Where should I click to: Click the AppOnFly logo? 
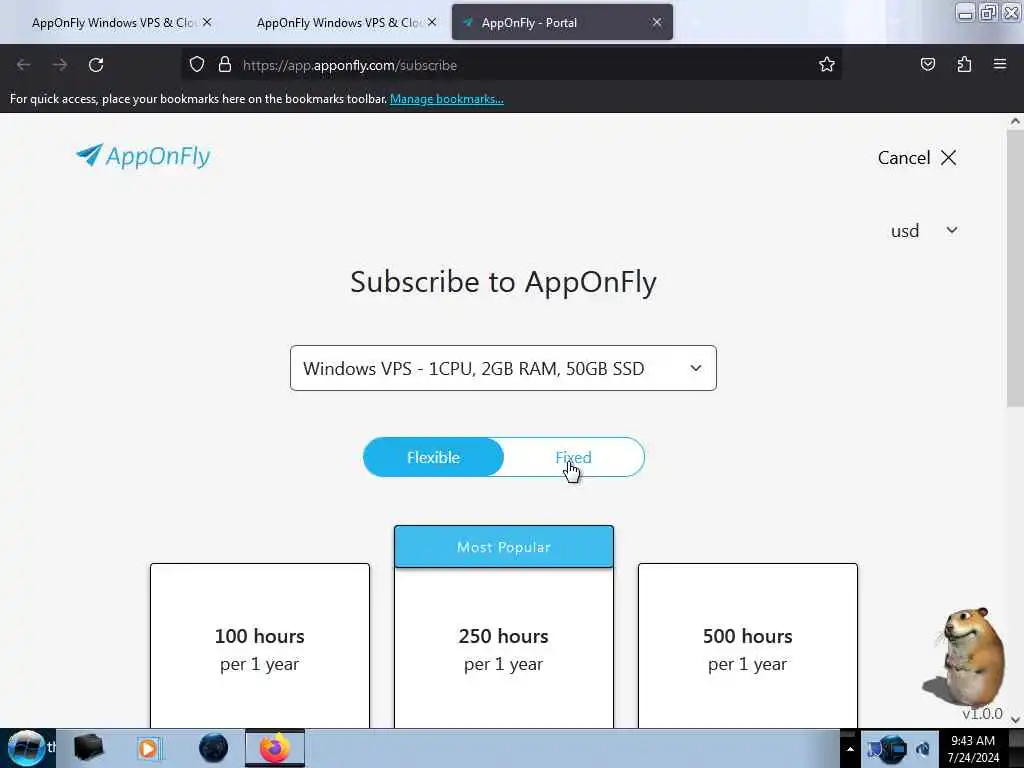click(x=142, y=156)
